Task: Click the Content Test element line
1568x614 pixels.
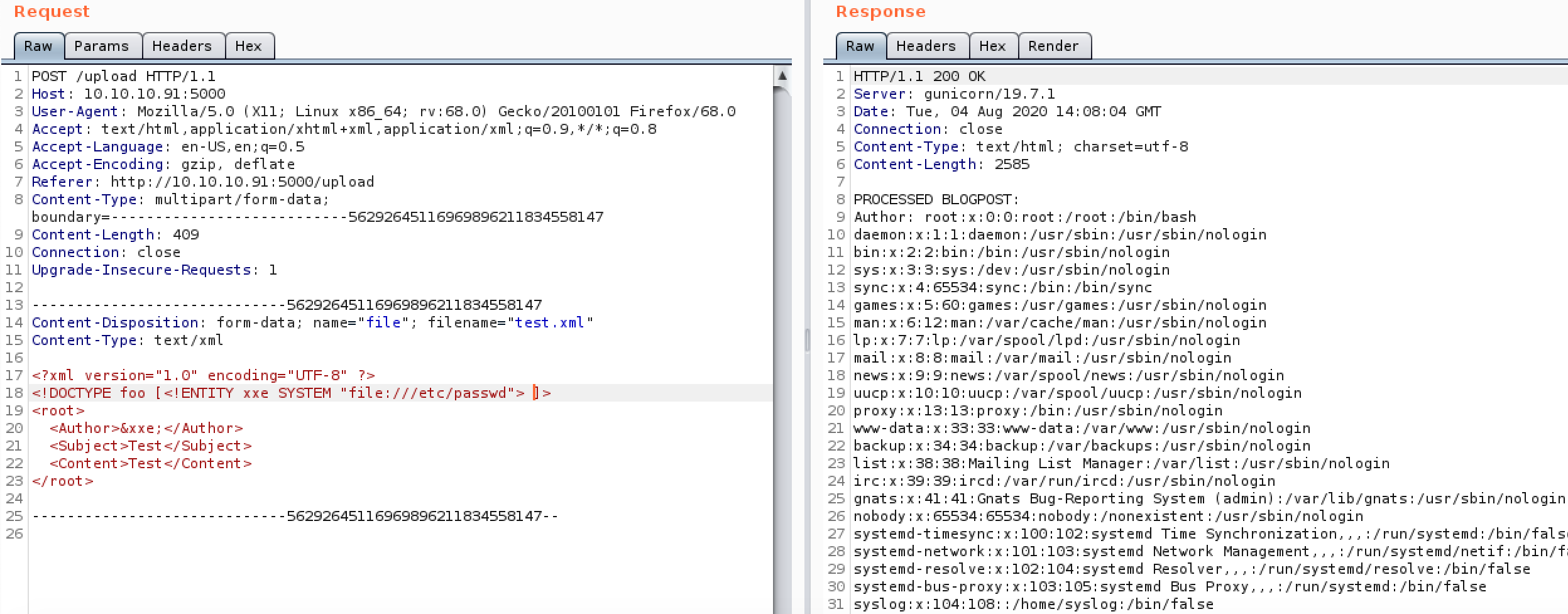Action: [150, 463]
